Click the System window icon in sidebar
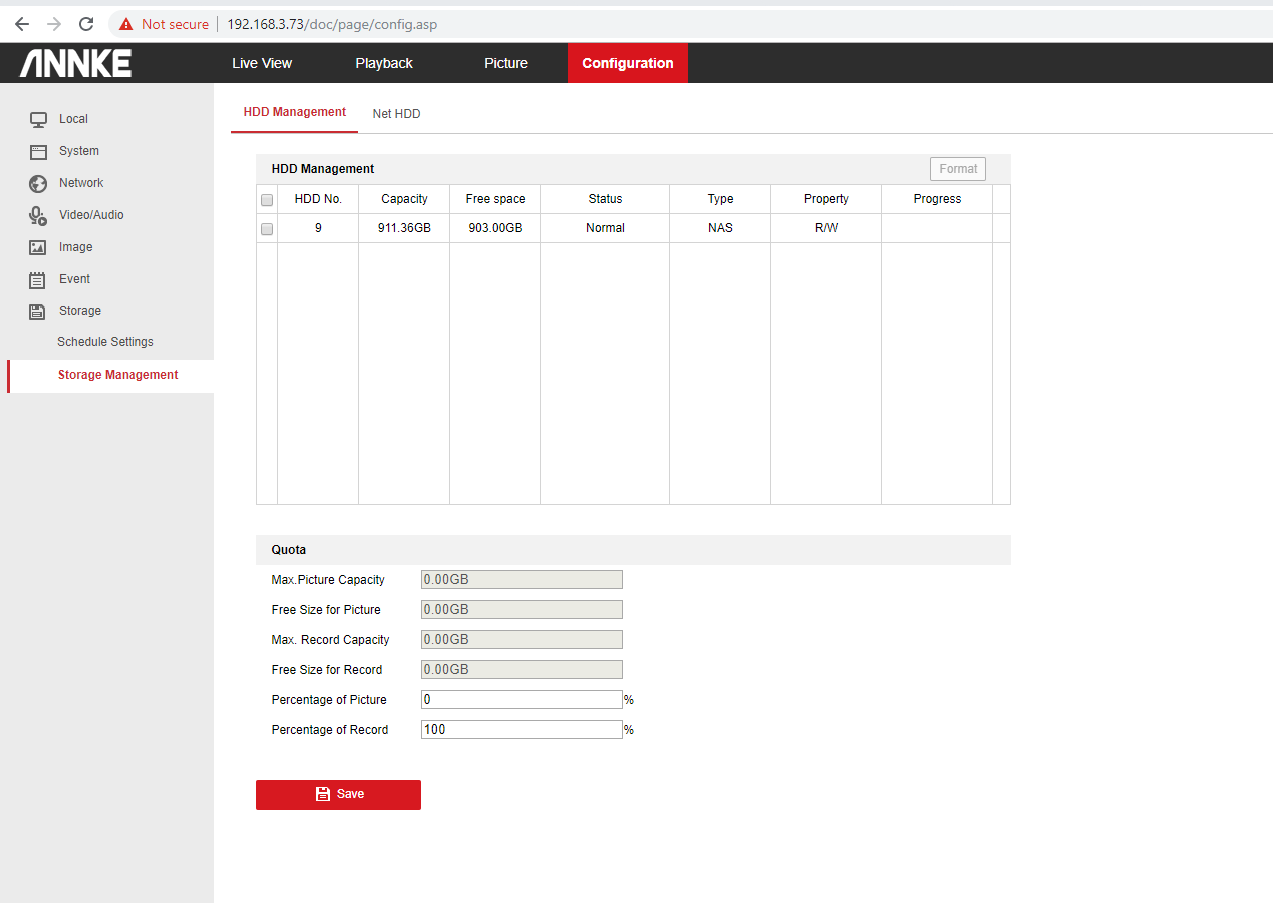The image size is (1273, 903). [x=38, y=151]
